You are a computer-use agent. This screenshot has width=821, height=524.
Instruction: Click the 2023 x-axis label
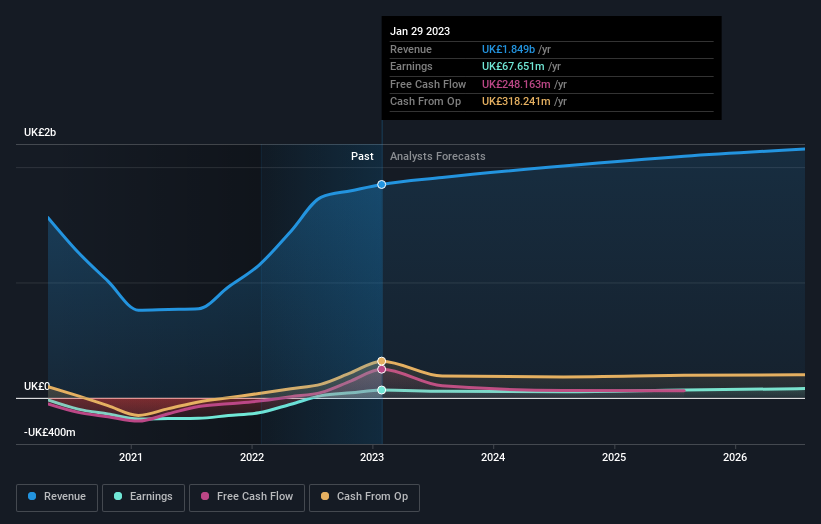372,458
